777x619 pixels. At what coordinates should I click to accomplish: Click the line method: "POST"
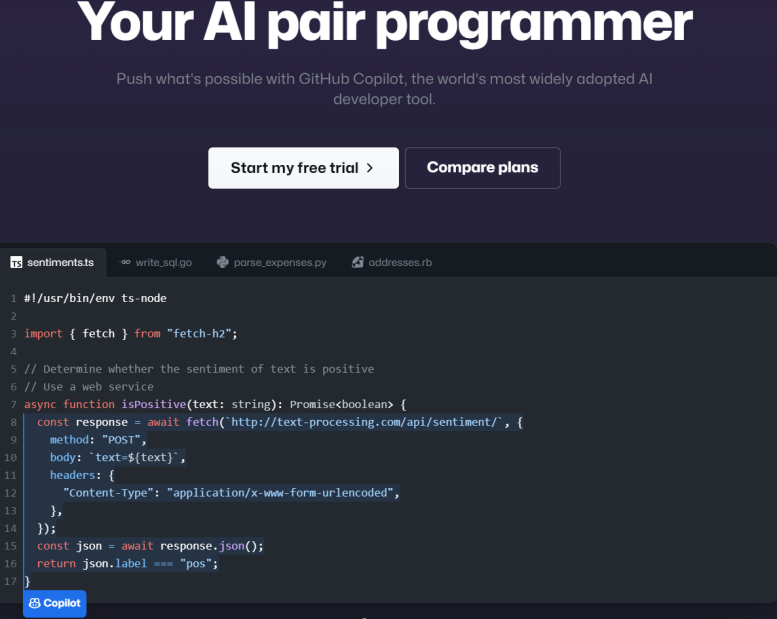[x=98, y=440]
